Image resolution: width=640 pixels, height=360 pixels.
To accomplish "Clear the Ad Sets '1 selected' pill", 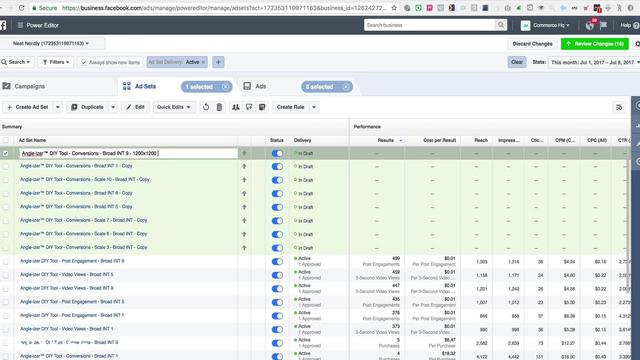I will 225,87.
